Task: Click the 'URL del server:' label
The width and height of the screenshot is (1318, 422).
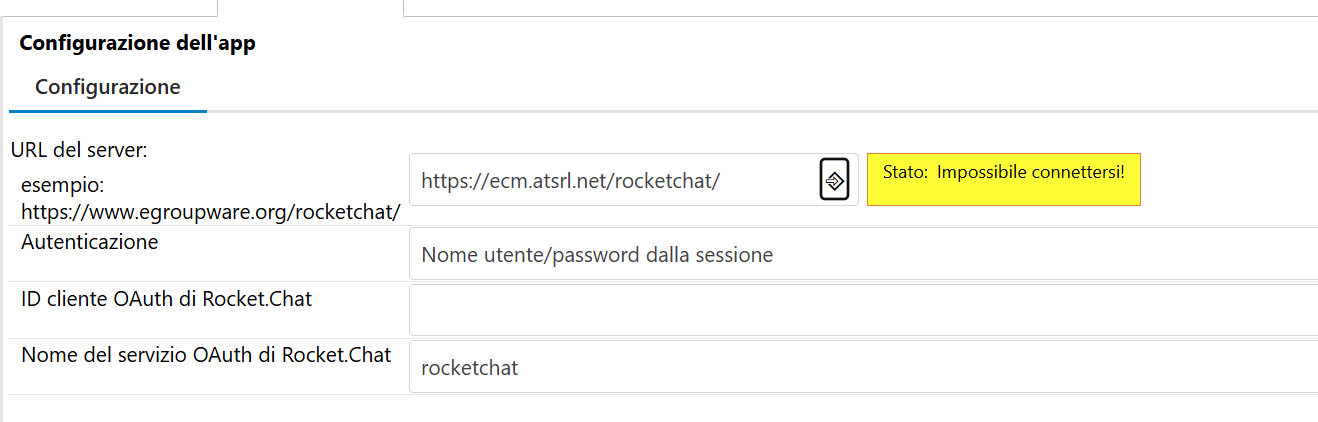Action: point(79,151)
